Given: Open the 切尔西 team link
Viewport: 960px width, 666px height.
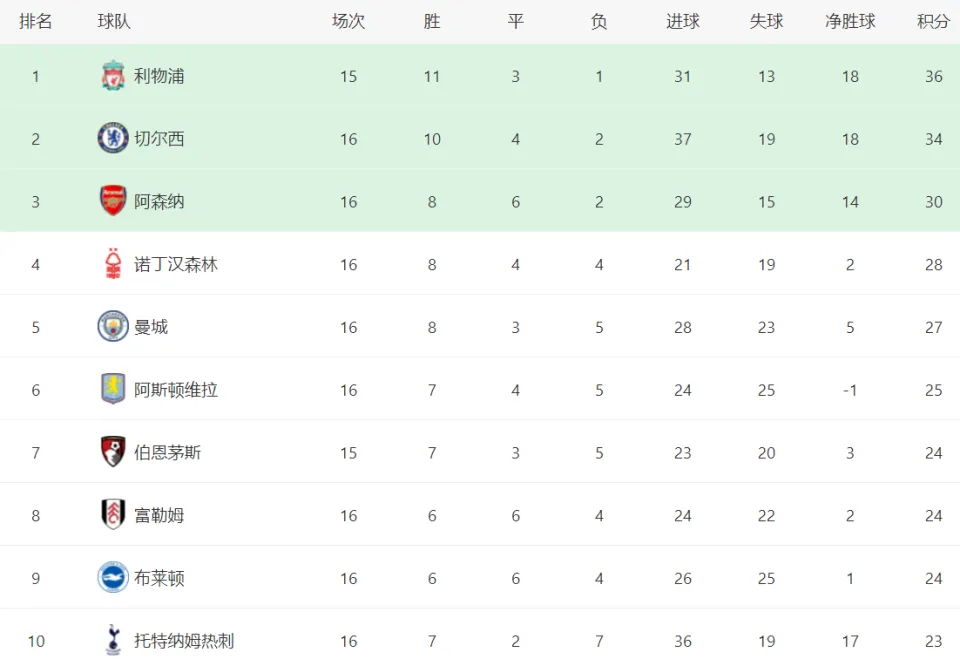Looking at the screenshot, I should (159, 139).
